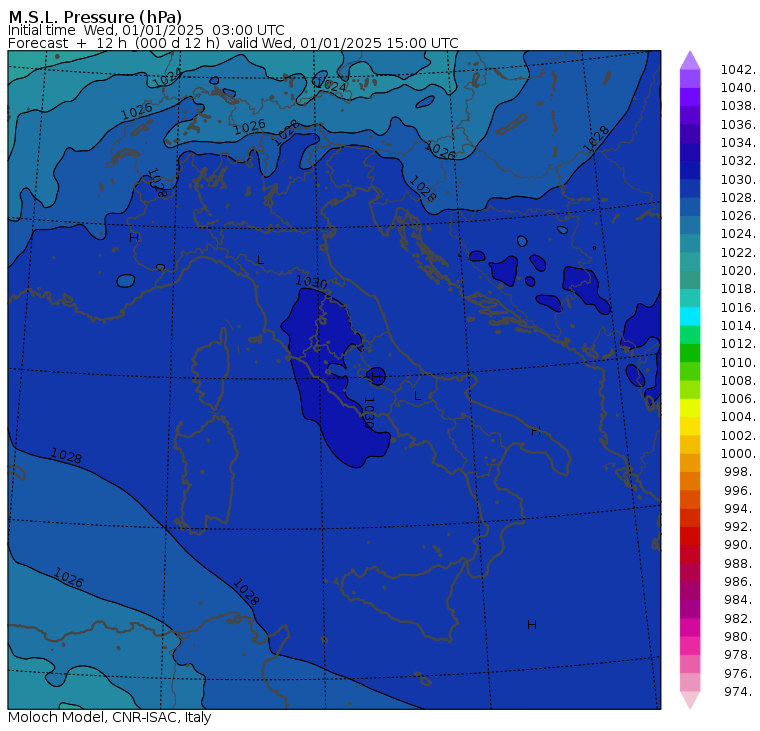760x731 pixels.
Task: Click the '1020.' legend value
Action: (x=738, y=270)
